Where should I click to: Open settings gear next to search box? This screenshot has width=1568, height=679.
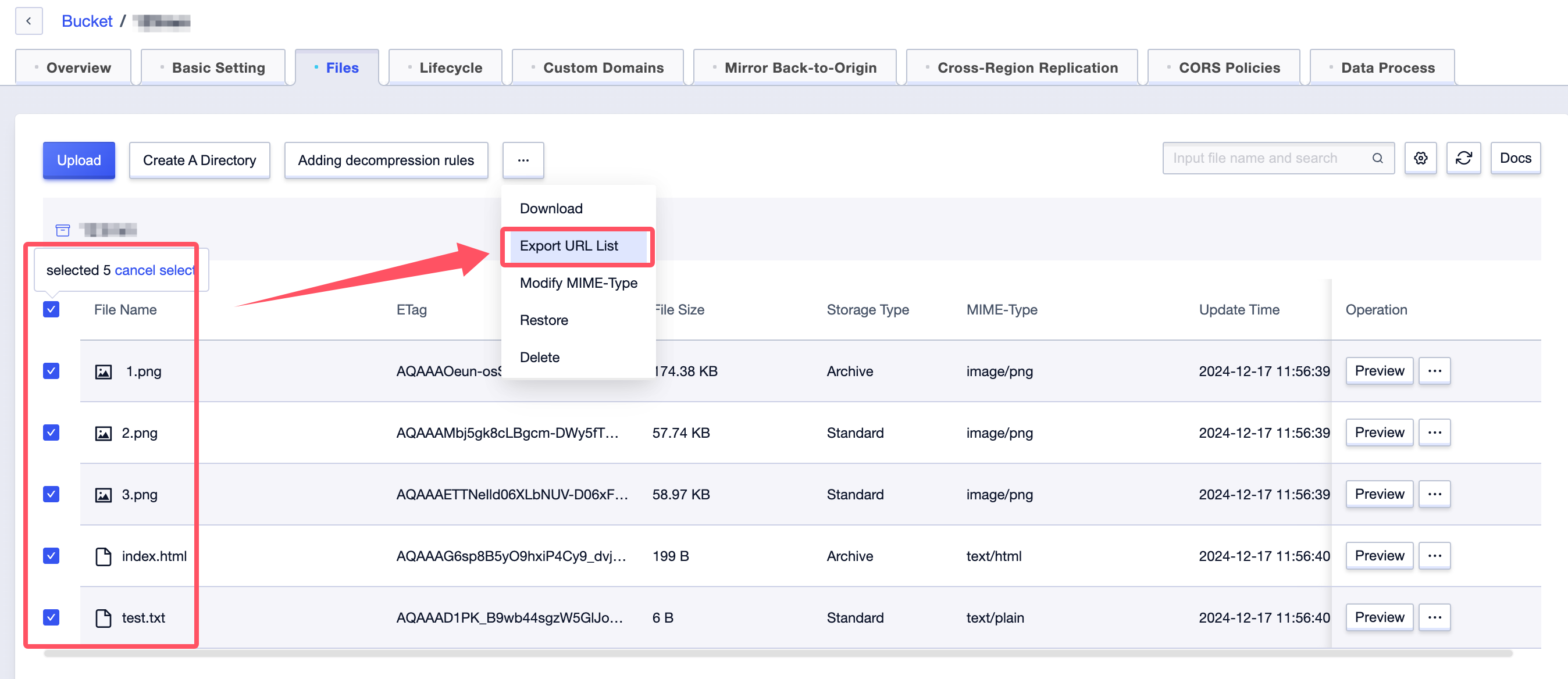click(1420, 158)
